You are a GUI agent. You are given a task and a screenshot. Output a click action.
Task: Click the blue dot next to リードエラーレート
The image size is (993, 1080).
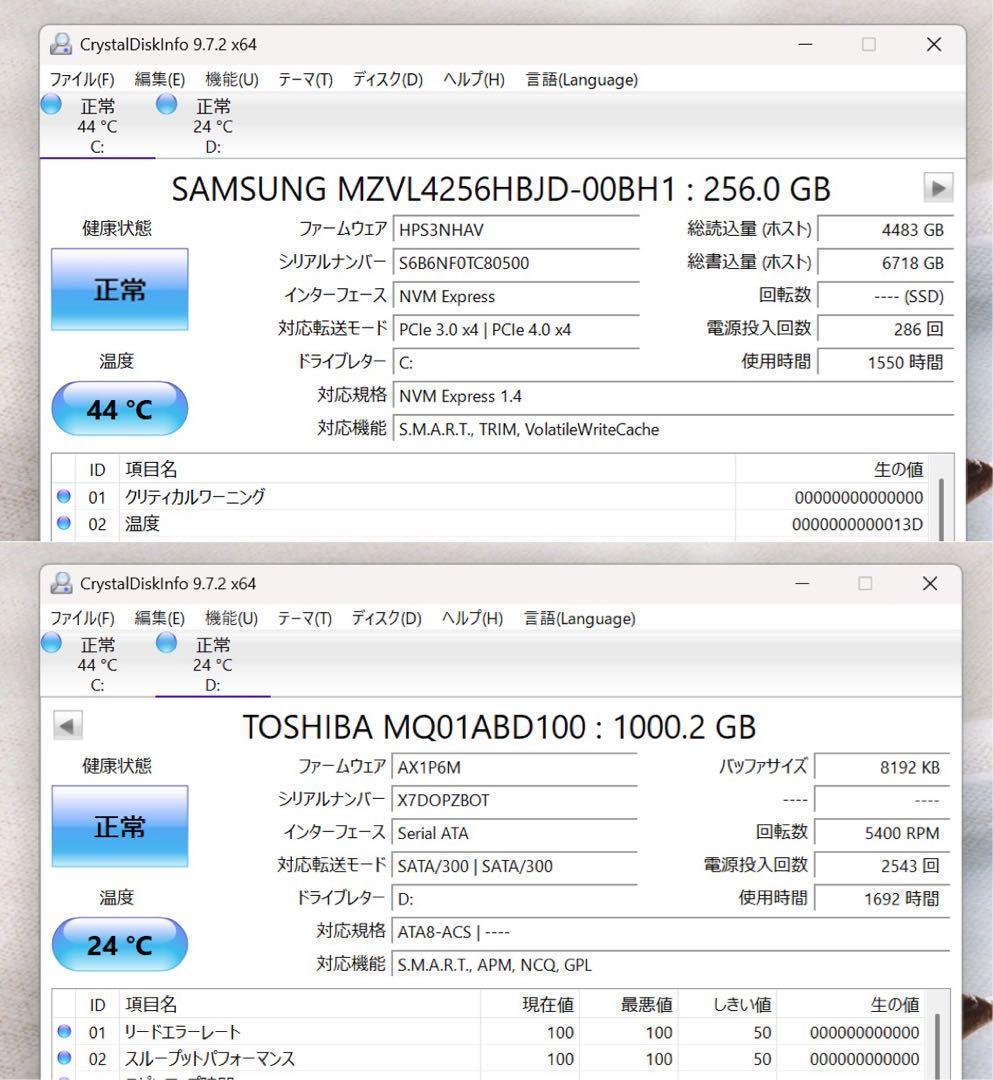(x=63, y=1031)
